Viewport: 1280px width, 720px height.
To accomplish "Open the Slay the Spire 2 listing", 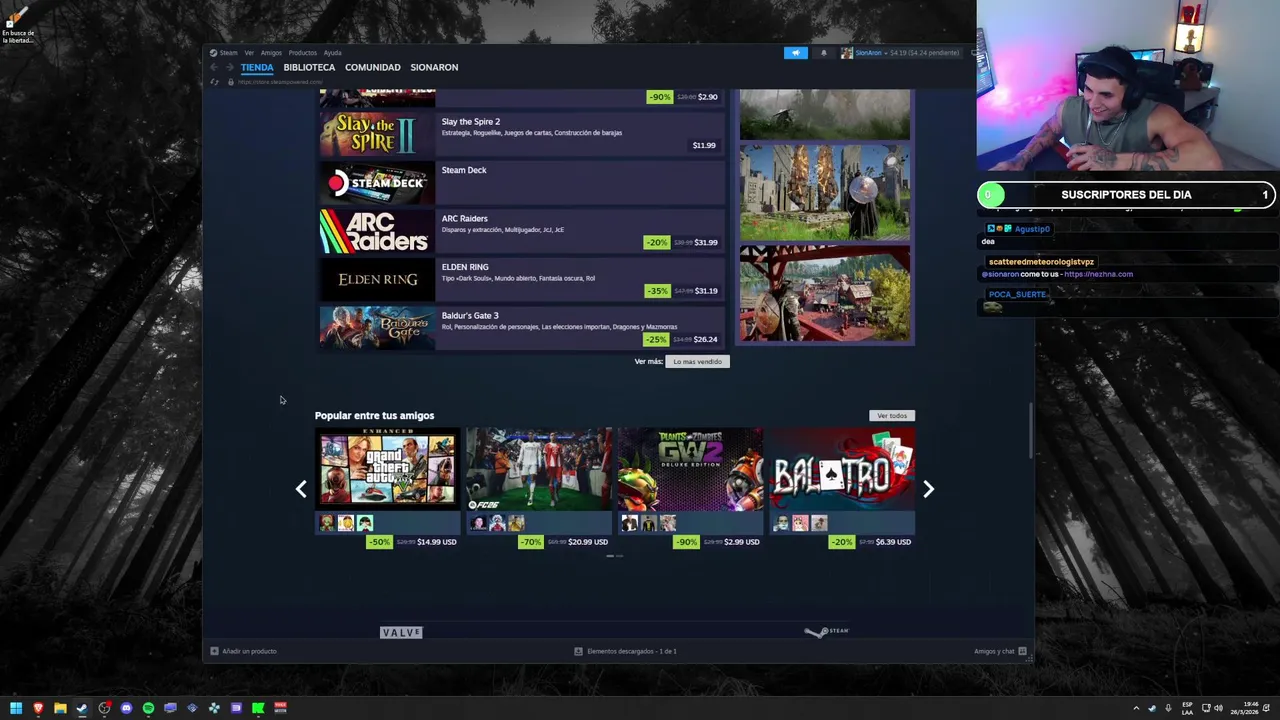I will 521,134.
